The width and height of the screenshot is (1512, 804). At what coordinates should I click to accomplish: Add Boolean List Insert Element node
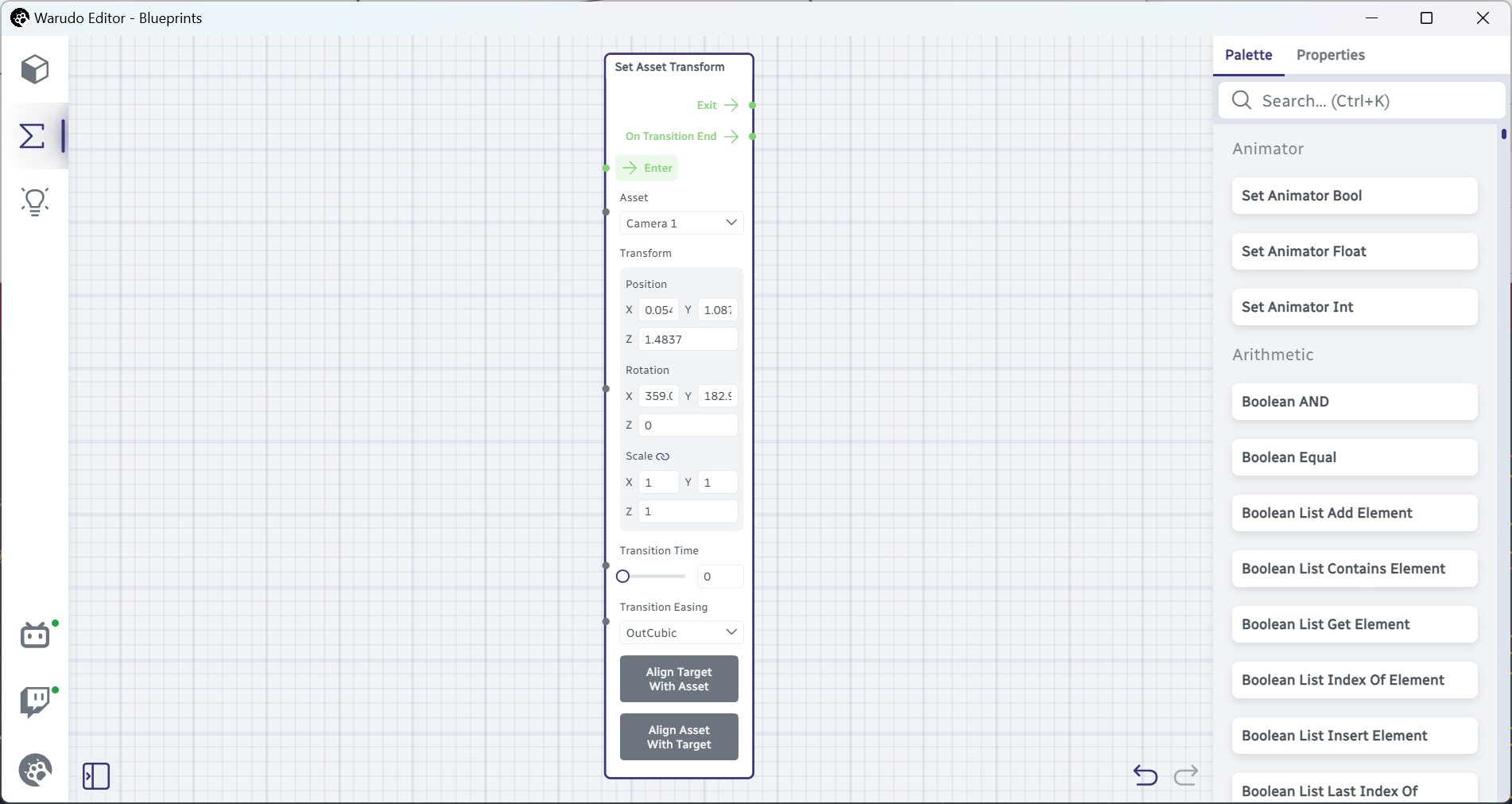point(1355,736)
